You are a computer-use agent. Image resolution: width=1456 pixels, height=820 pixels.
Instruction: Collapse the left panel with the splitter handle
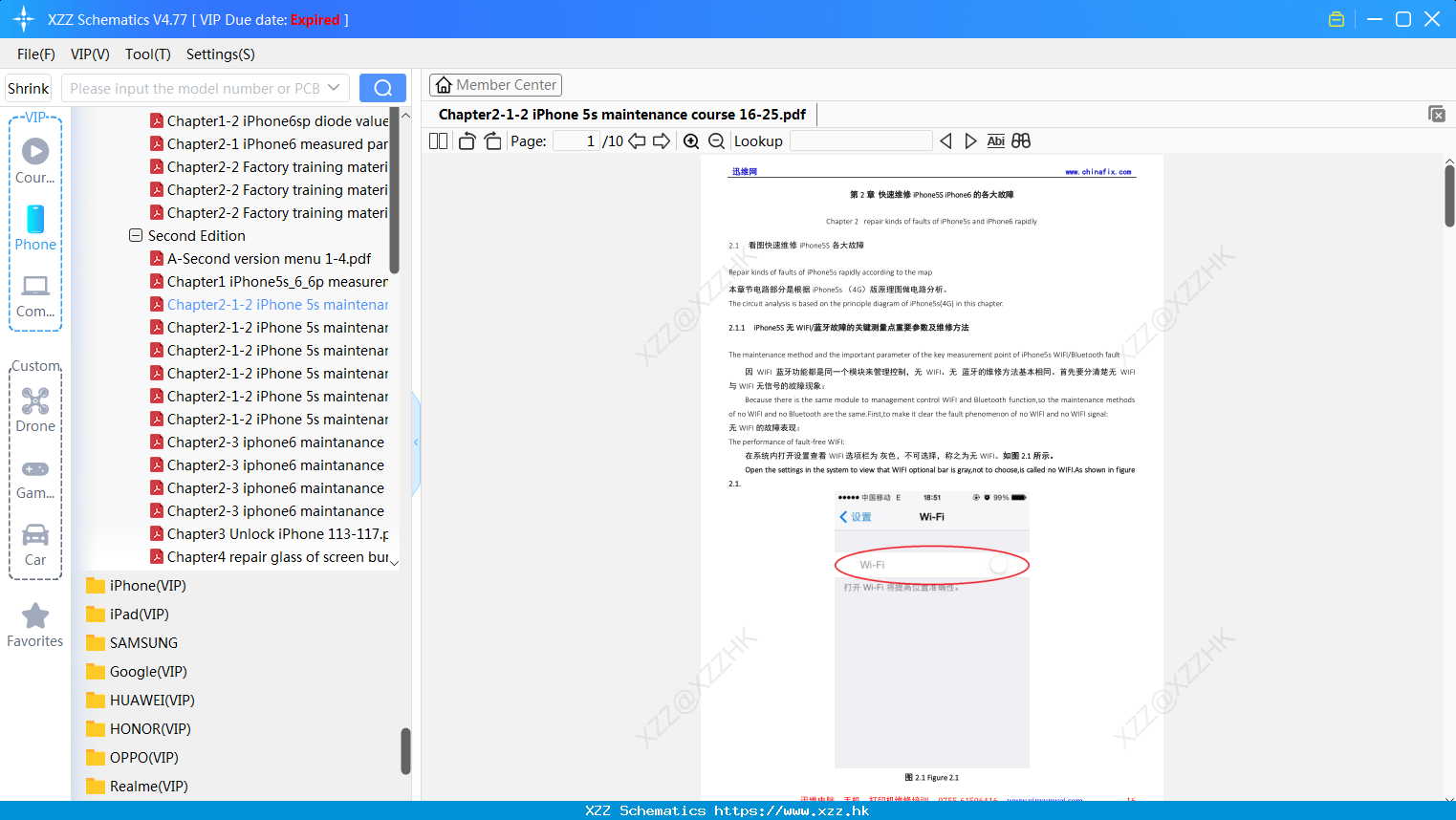point(416,442)
